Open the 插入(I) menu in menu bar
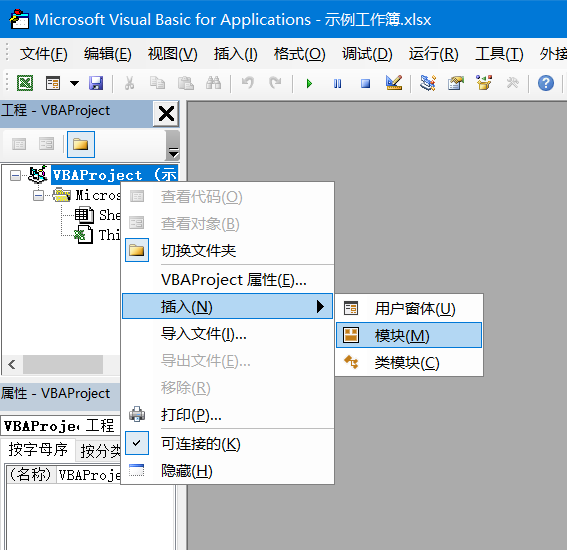Viewport: 567px width, 550px height. 235,54
